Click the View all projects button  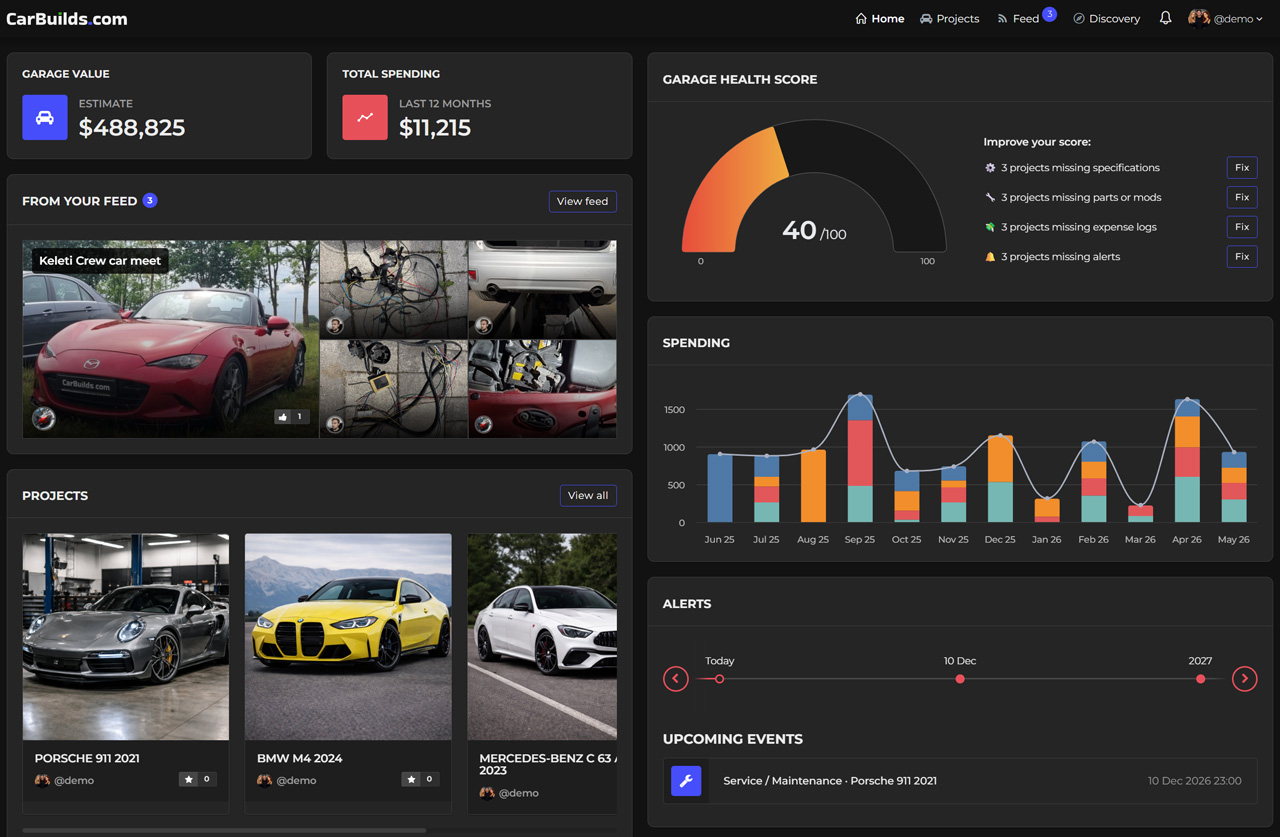point(588,495)
